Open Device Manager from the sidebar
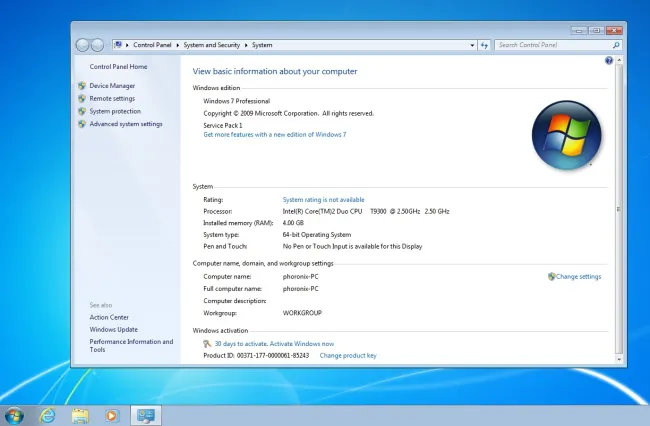 [112, 86]
